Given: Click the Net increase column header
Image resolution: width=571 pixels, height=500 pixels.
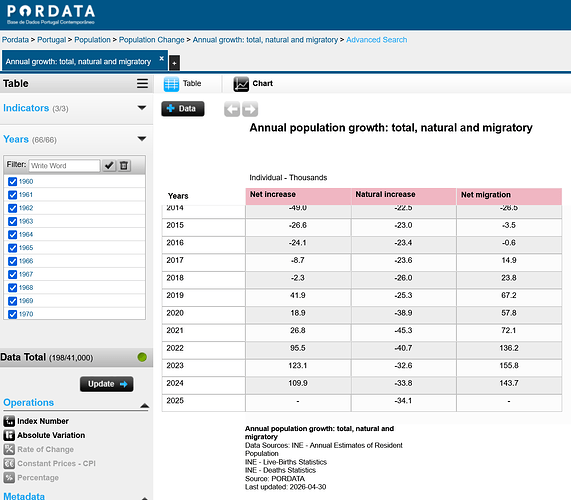Looking at the screenshot, I should (298, 196).
